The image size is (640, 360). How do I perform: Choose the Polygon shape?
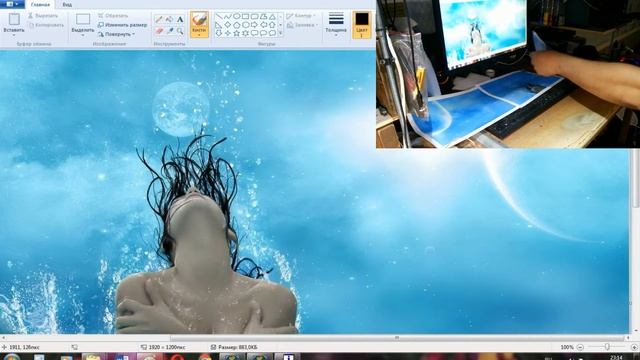tap(263, 17)
